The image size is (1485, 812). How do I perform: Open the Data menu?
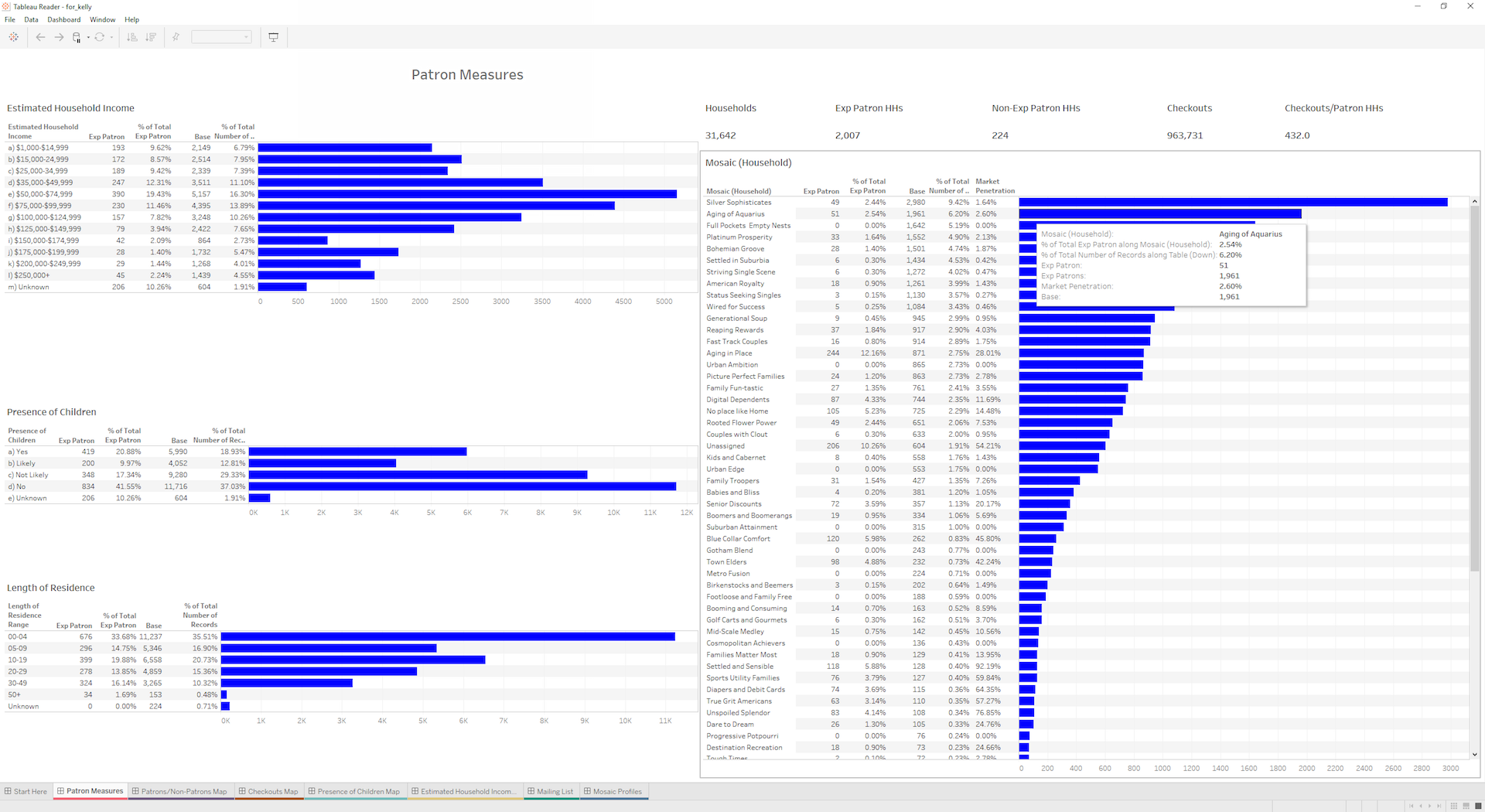coord(31,19)
